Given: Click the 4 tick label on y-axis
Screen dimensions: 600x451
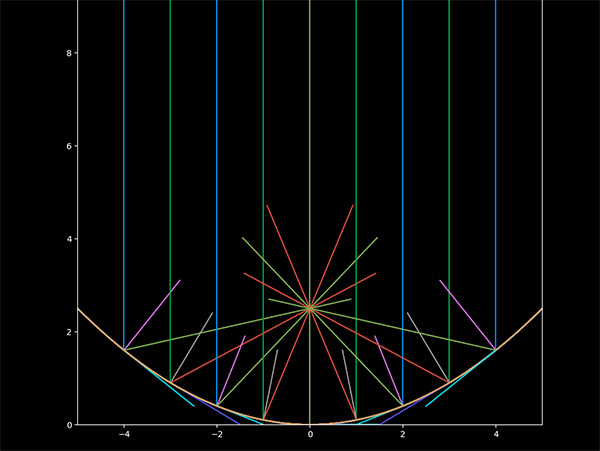Looking at the screenshot, I should coord(69,239).
